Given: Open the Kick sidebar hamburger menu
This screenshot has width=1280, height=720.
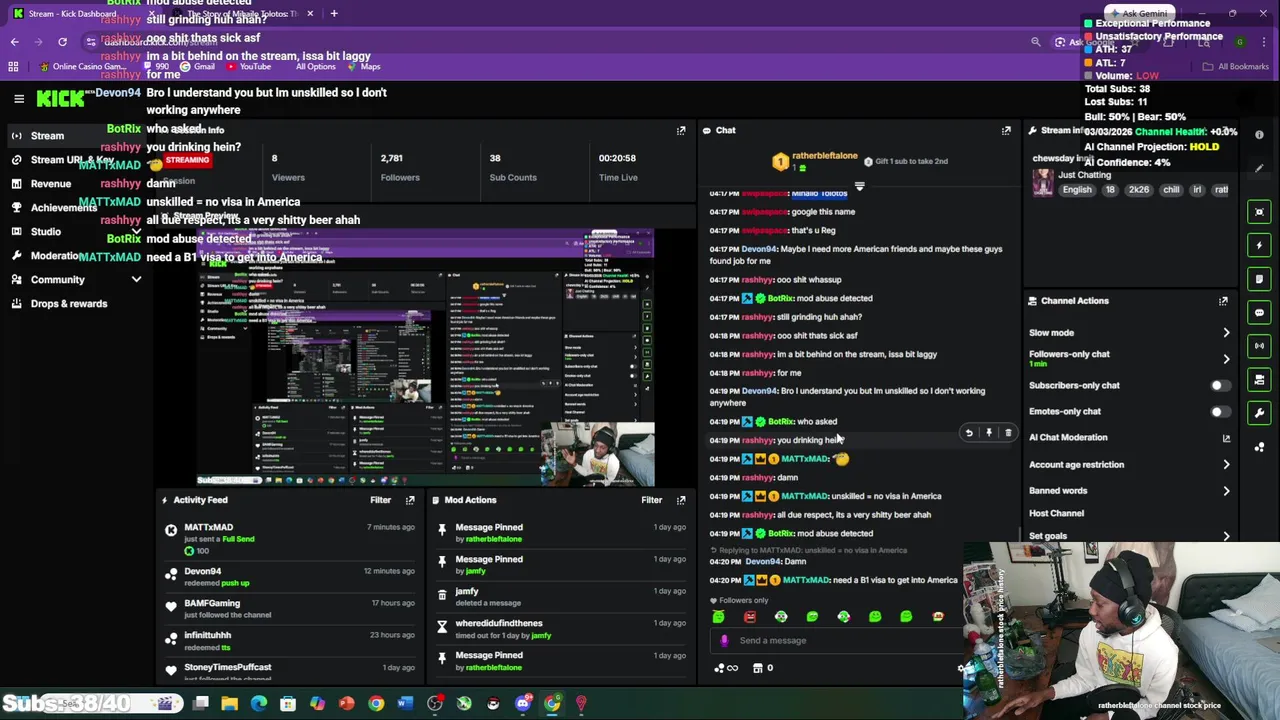Looking at the screenshot, I should pos(19,98).
